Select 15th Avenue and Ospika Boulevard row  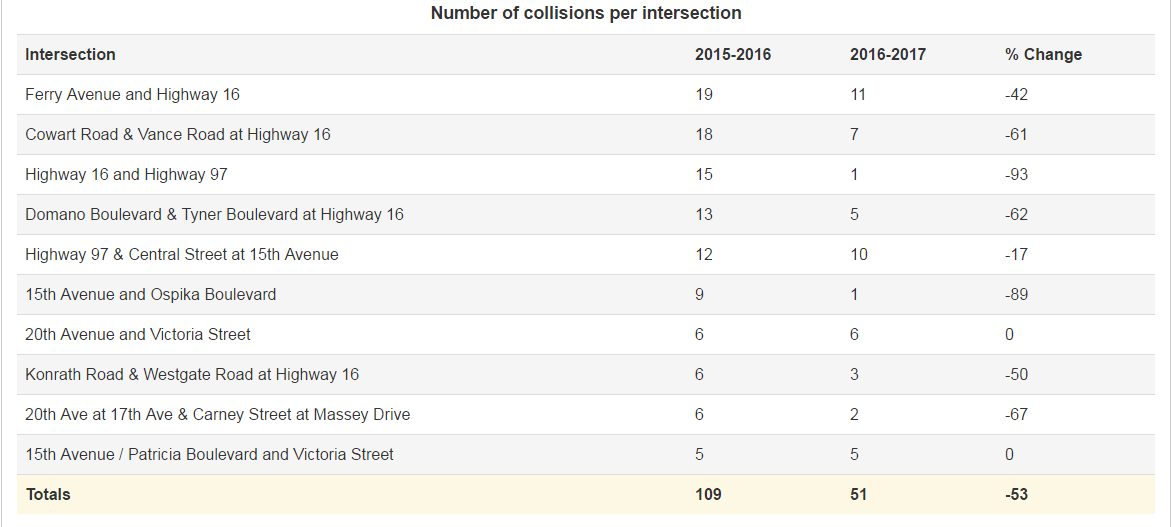pyautogui.click(x=586, y=295)
